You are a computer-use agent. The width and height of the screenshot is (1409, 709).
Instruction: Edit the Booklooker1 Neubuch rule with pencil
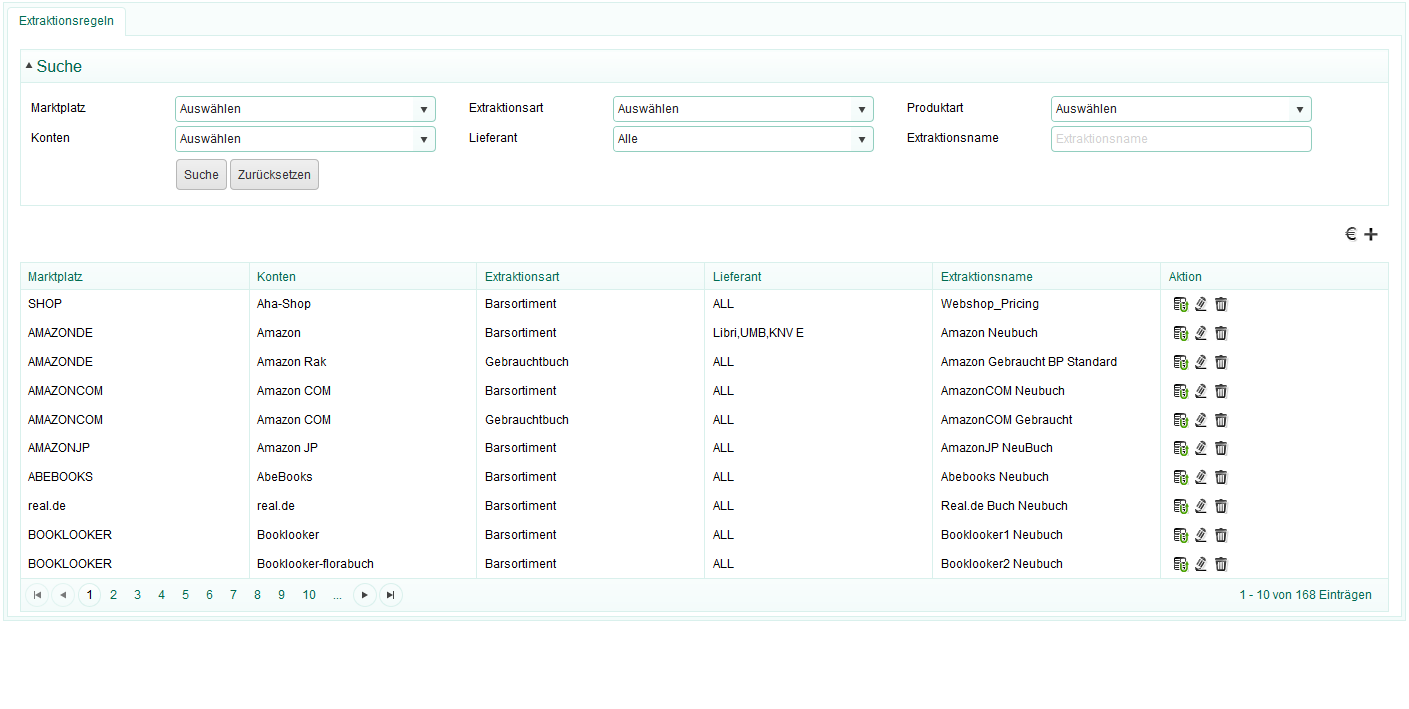pyautogui.click(x=1201, y=535)
